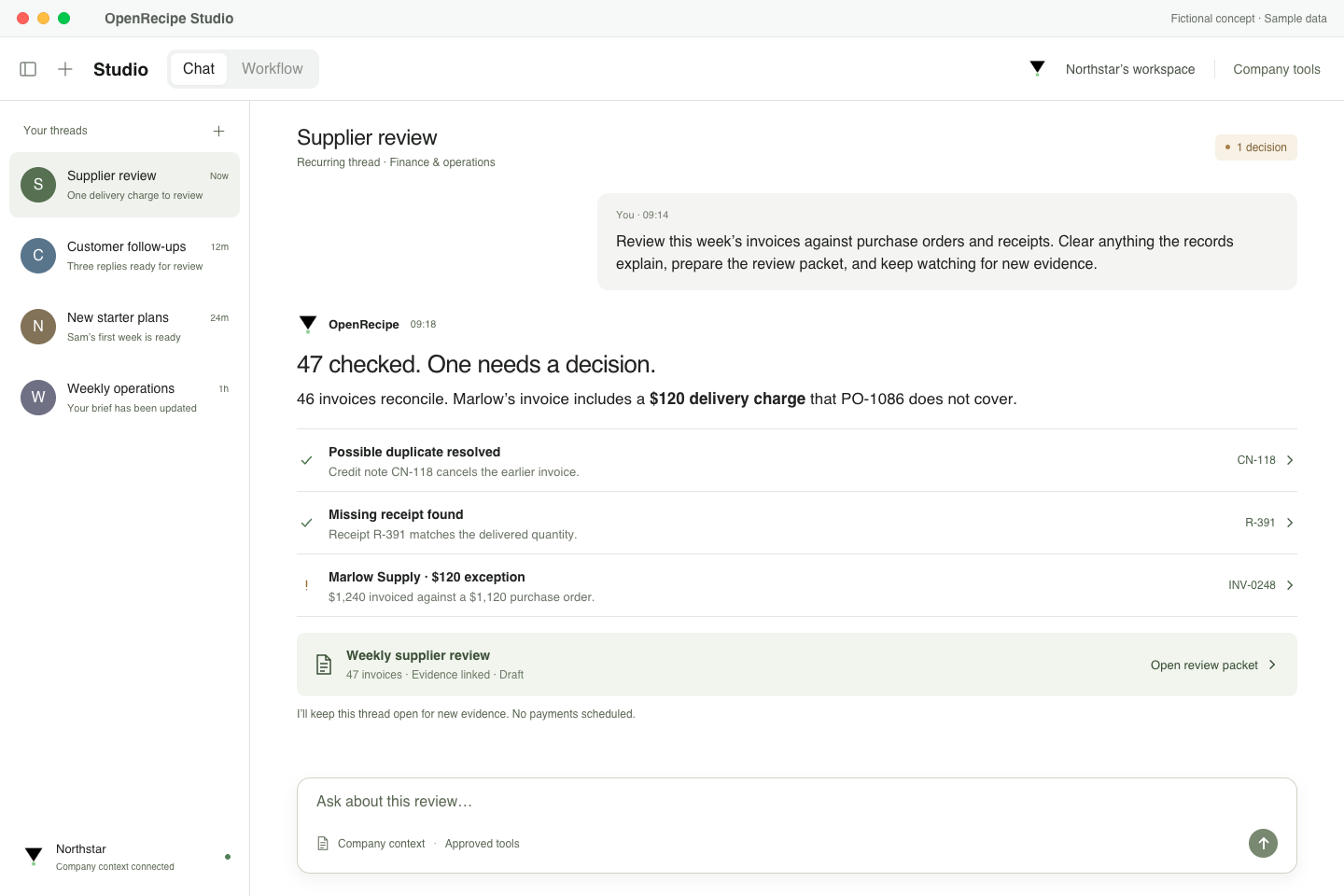Expand the R-391 reference chevron
The width and height of the screenshot is (1344, 896).
point(1290,523)
